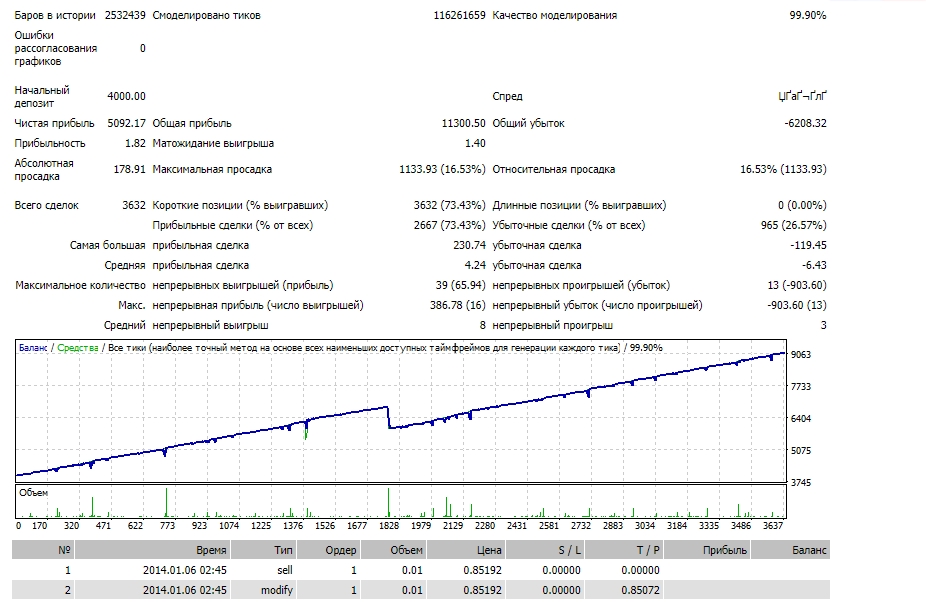This screenshot has height=602, width=926.
Task: Click the 9063 balance axis label
Action: coord(801,355)
